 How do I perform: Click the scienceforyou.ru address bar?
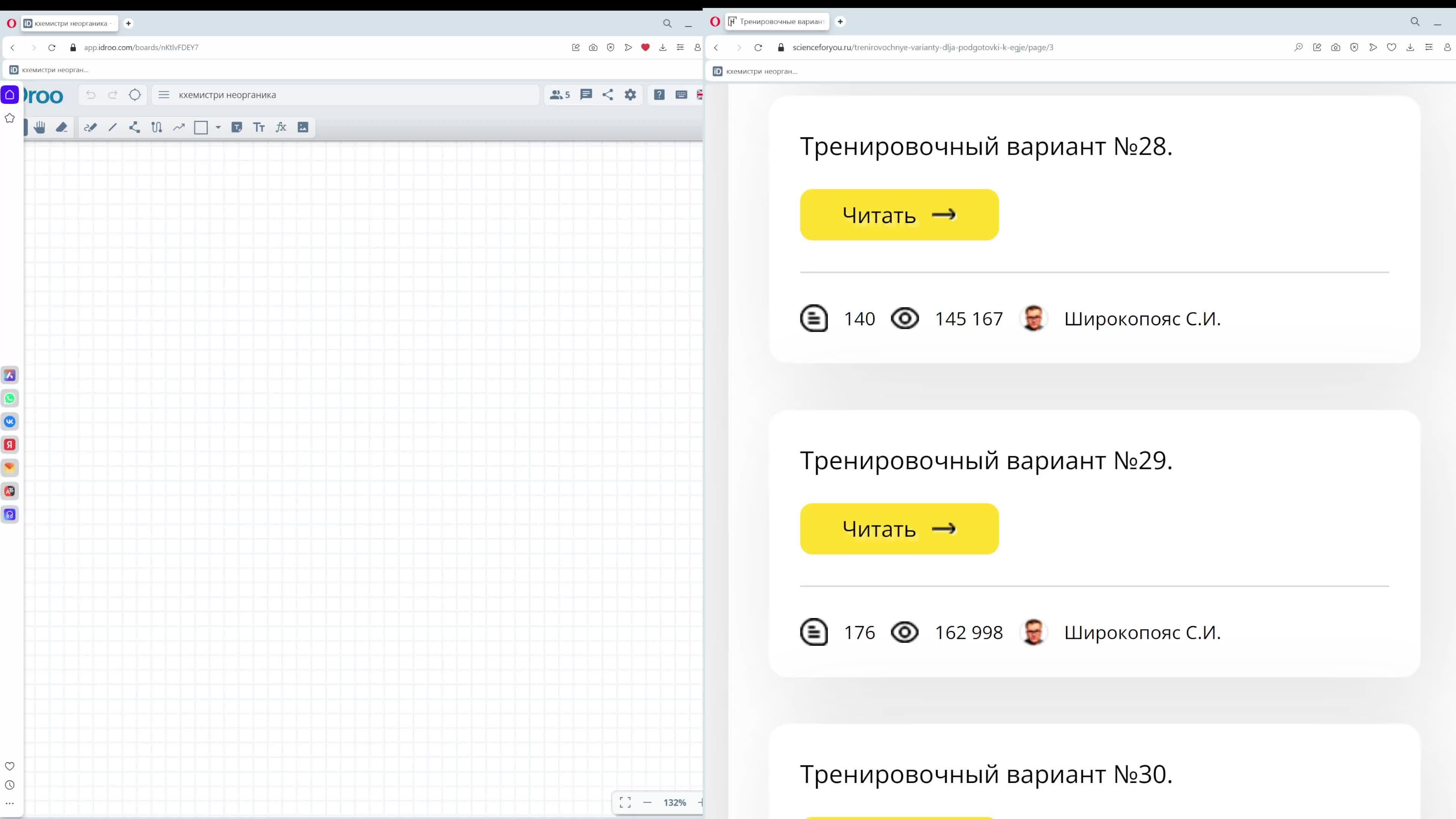923,47
